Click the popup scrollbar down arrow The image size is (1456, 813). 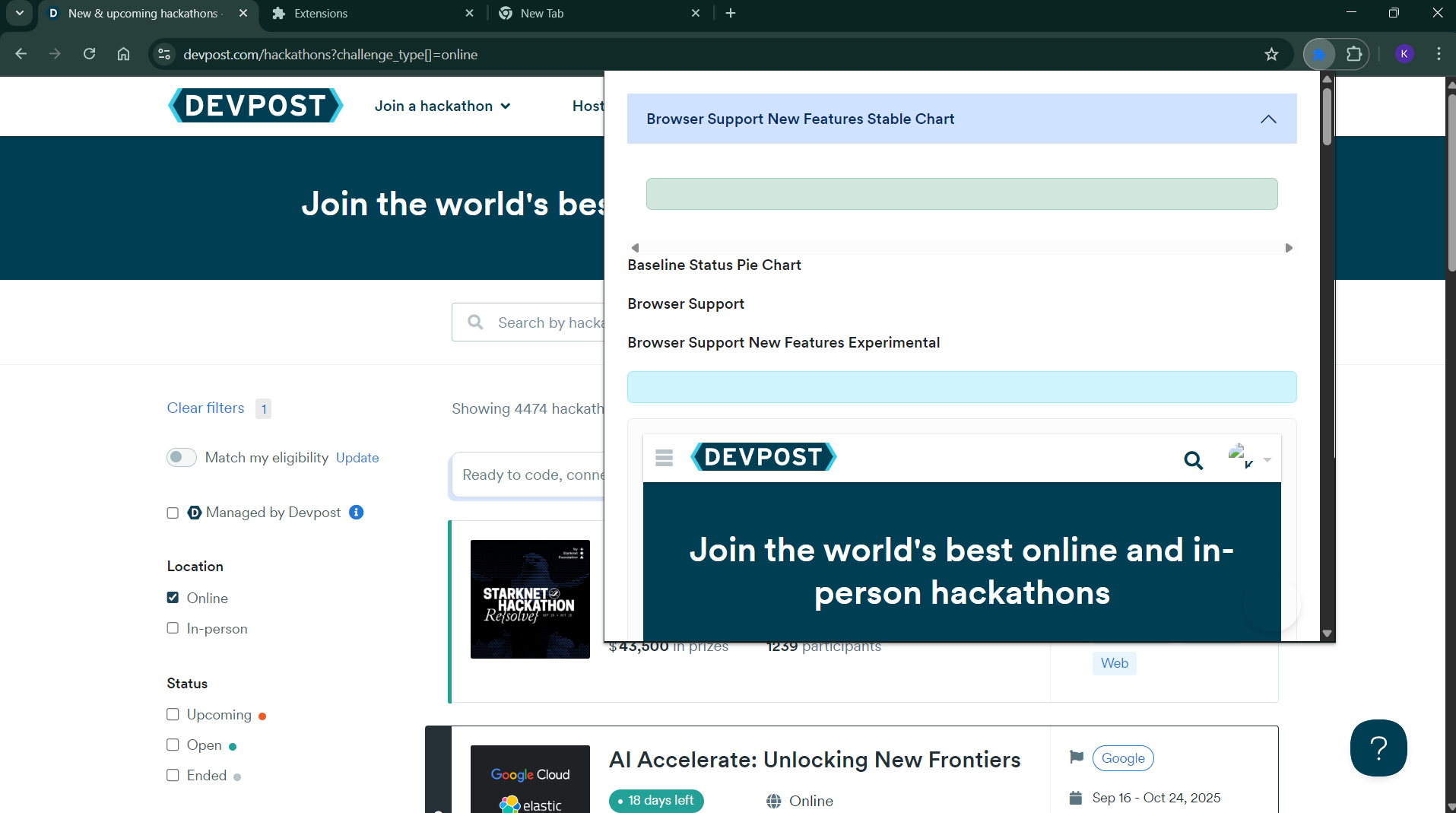pyautogui.click(x=1327, y=634)
